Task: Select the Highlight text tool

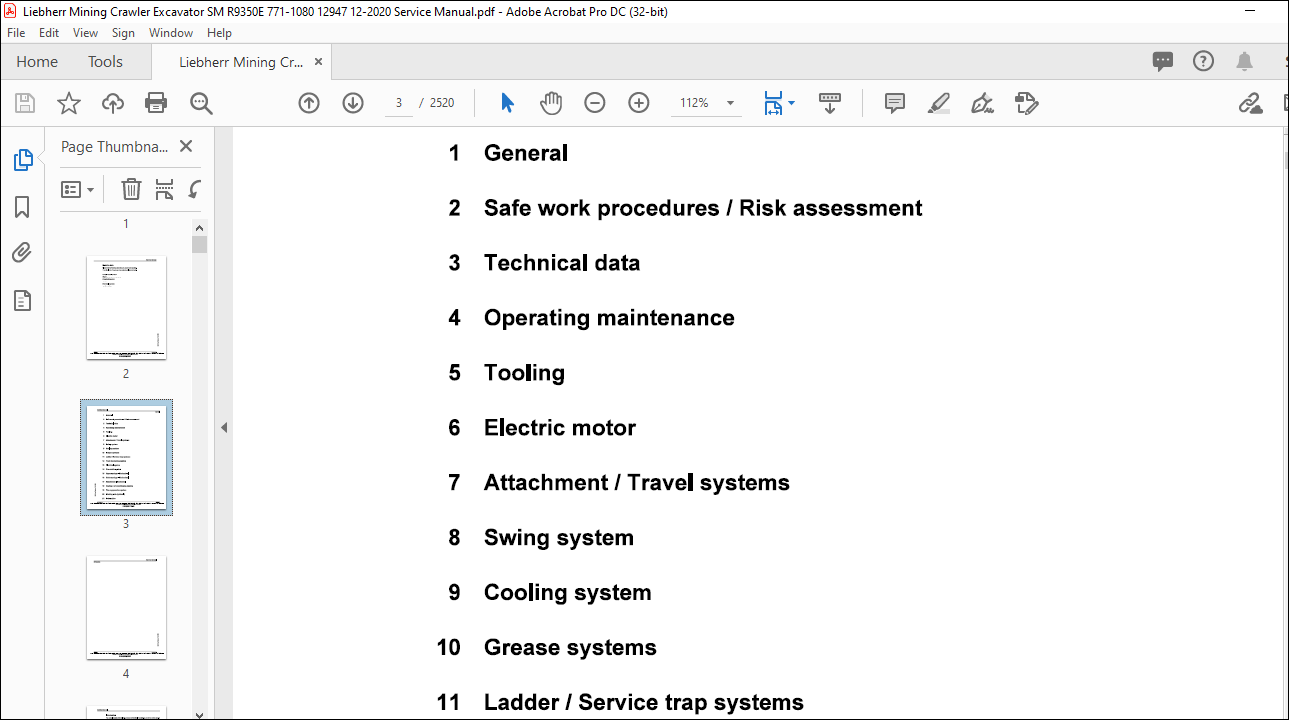Action: pyautogui.click(x=939, y=103)
